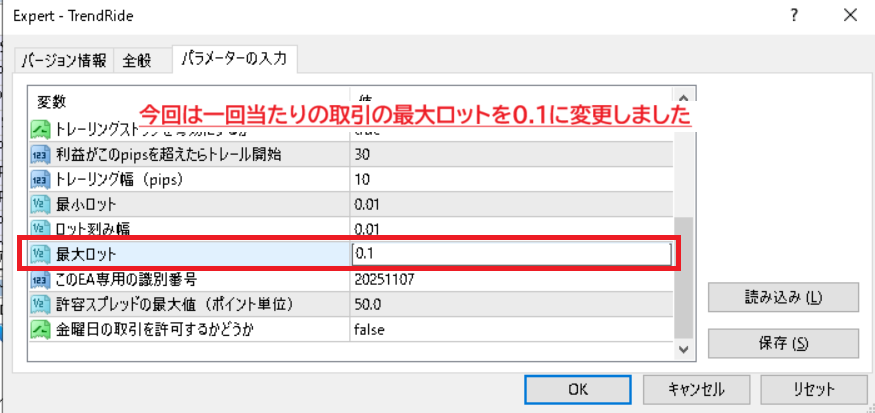875x413 pixels.
Task: Open the help question mark button
Action: tap(794, 16)
